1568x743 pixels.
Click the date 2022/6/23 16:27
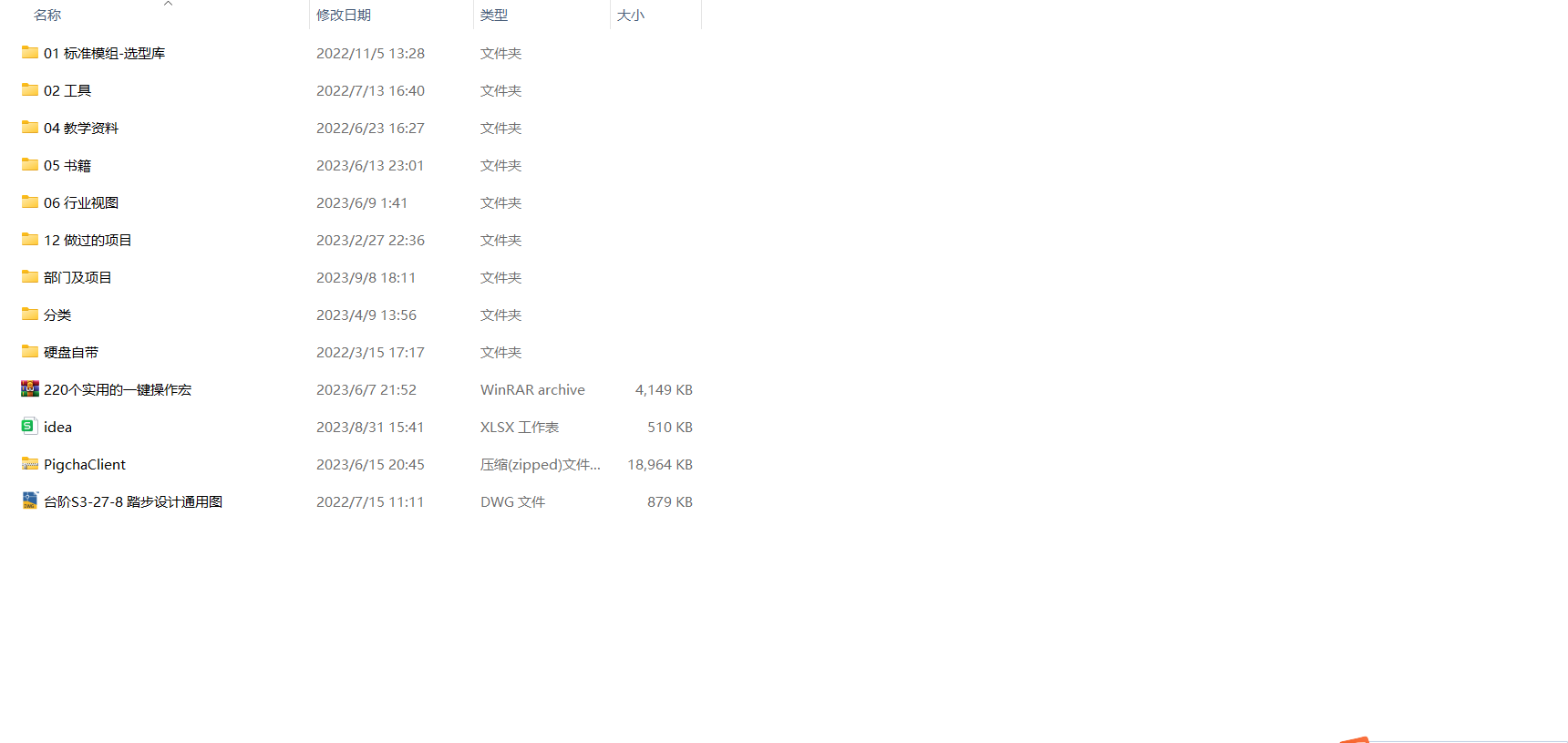[x=370, y=129]
